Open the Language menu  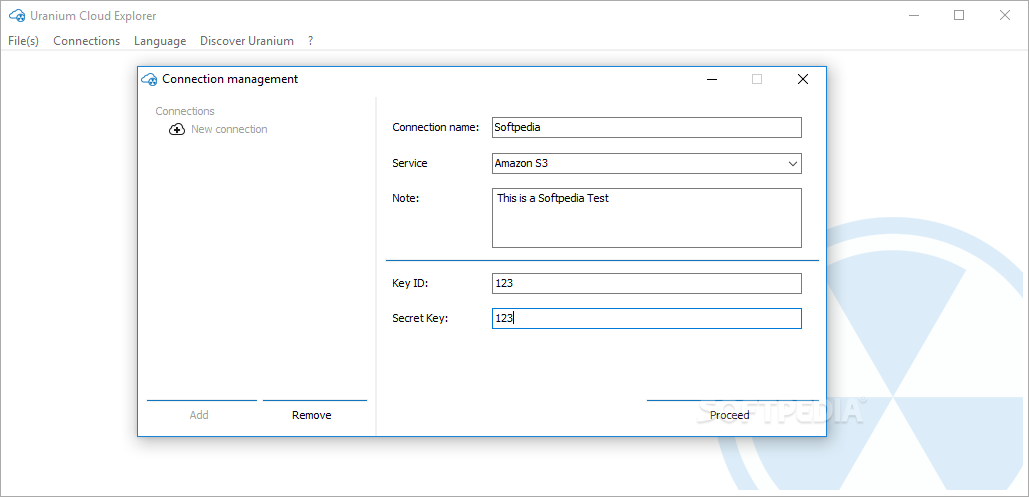point(160,41)
